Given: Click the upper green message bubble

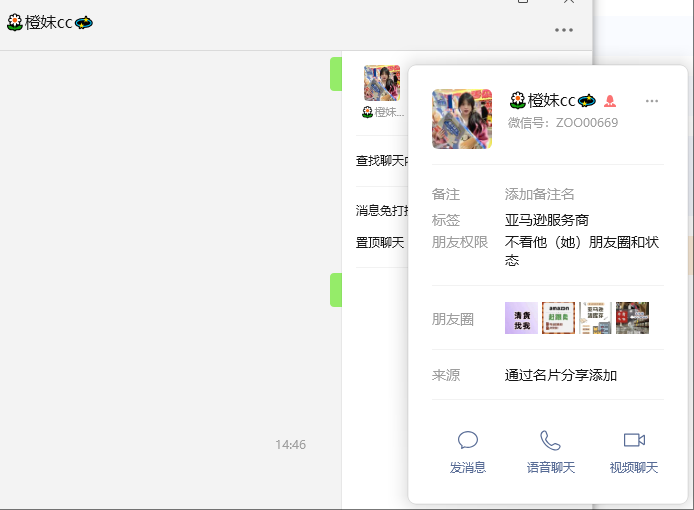Looking at the screenshot, I should pos(336,74).
